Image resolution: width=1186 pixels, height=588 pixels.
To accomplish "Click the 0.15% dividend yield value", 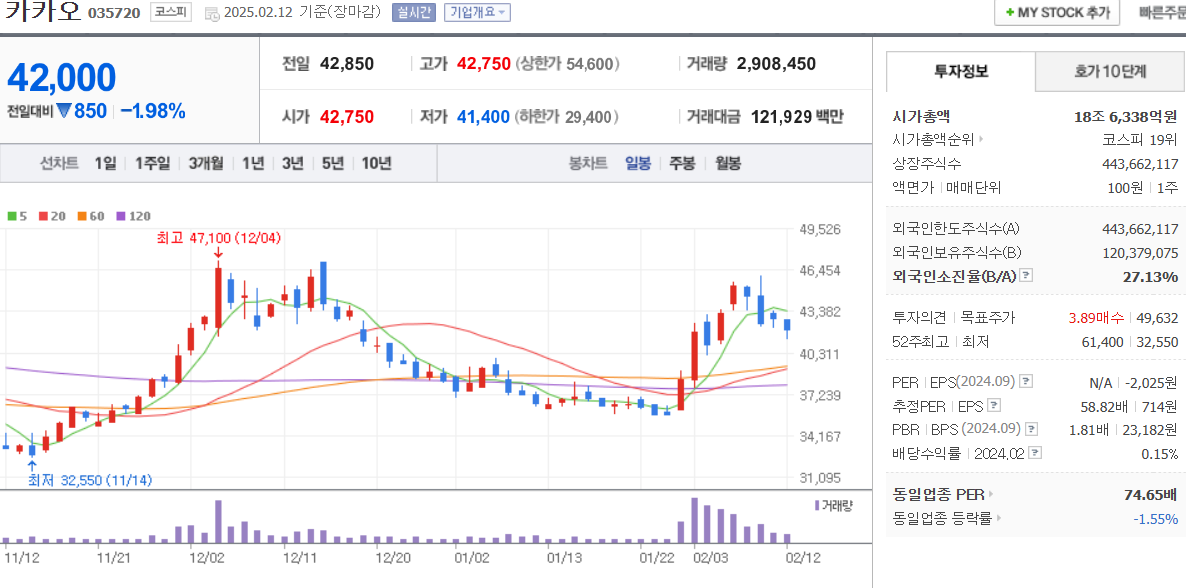I will [1160, 454].
